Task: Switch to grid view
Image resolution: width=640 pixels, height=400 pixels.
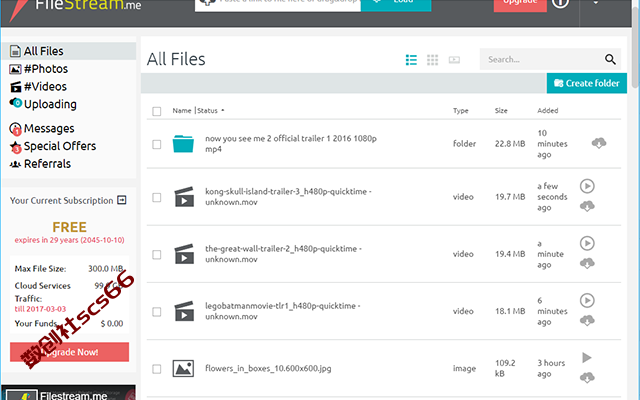Action: [x=432, y=60]
